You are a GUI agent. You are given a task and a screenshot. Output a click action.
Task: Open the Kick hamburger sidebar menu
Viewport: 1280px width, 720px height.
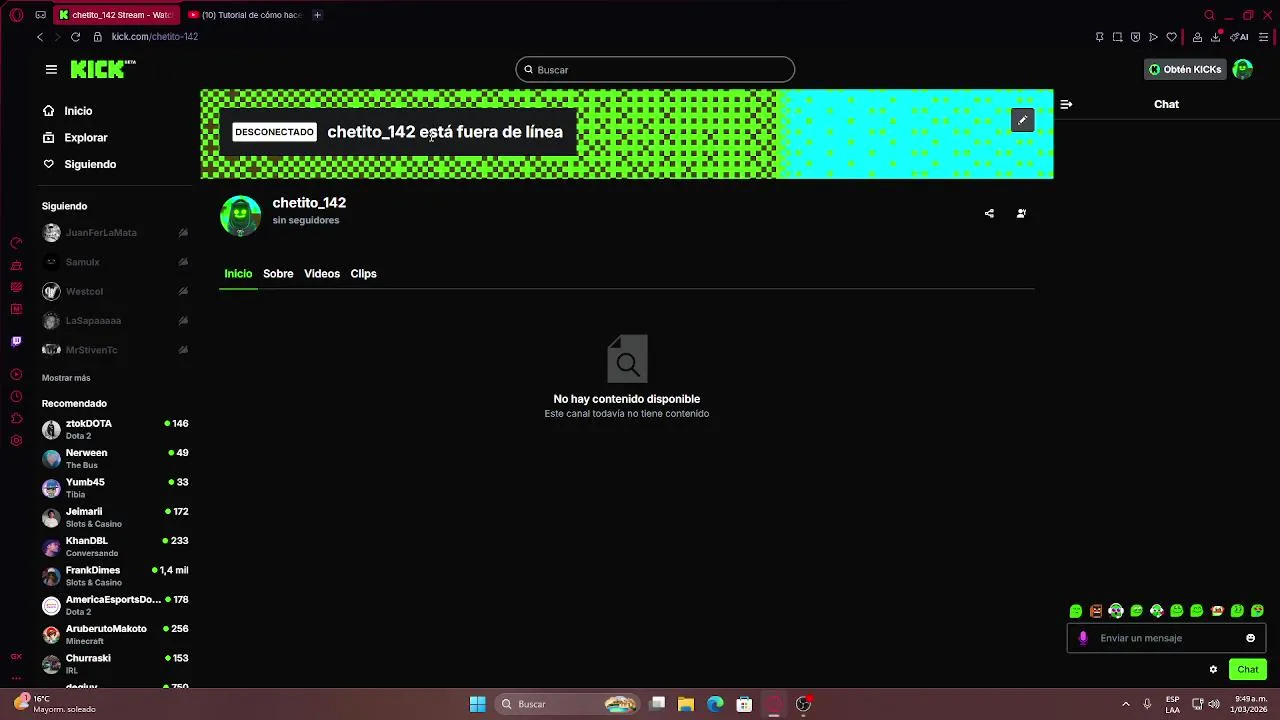(x=51, y=69)
